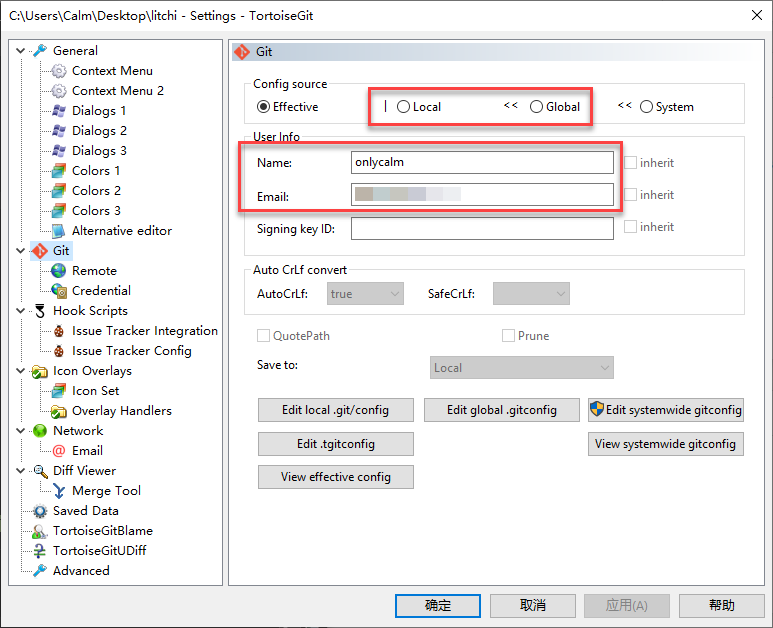This screenshot has width=773, height=628.
Task: Collapse the Icon Overlays tree node
Action: (21, 371)
